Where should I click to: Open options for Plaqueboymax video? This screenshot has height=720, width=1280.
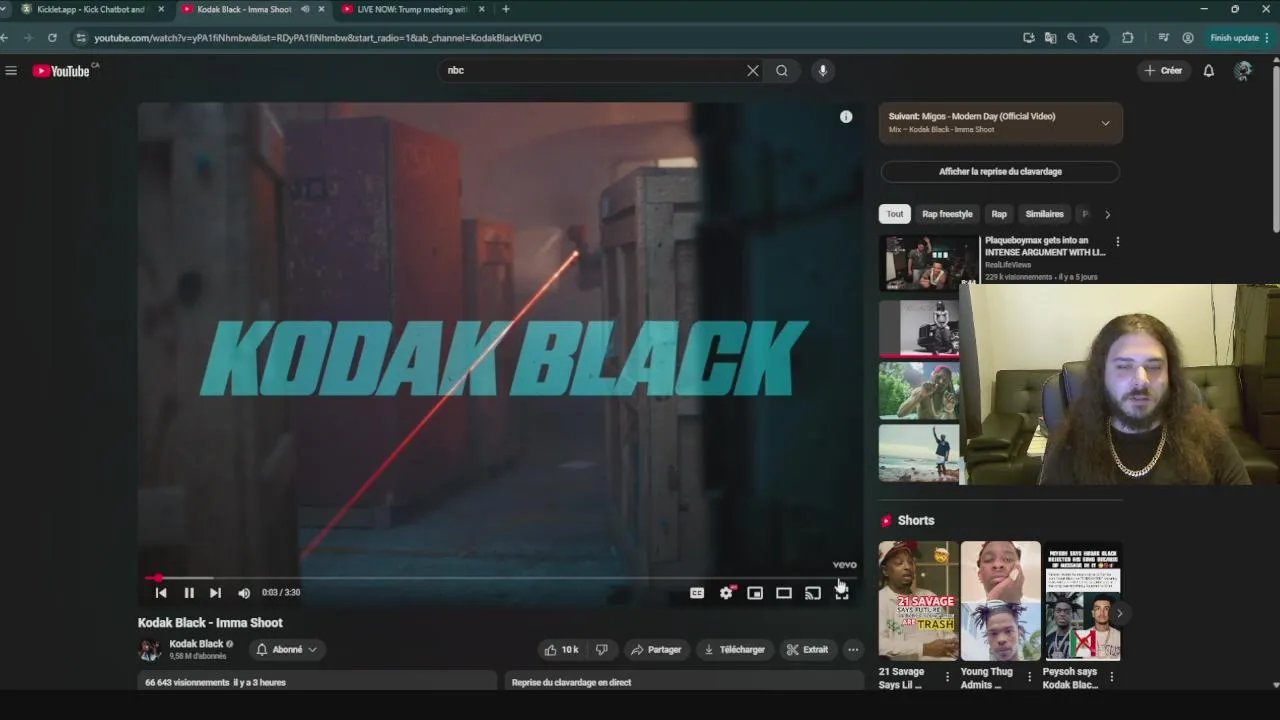pos(1117,242)
